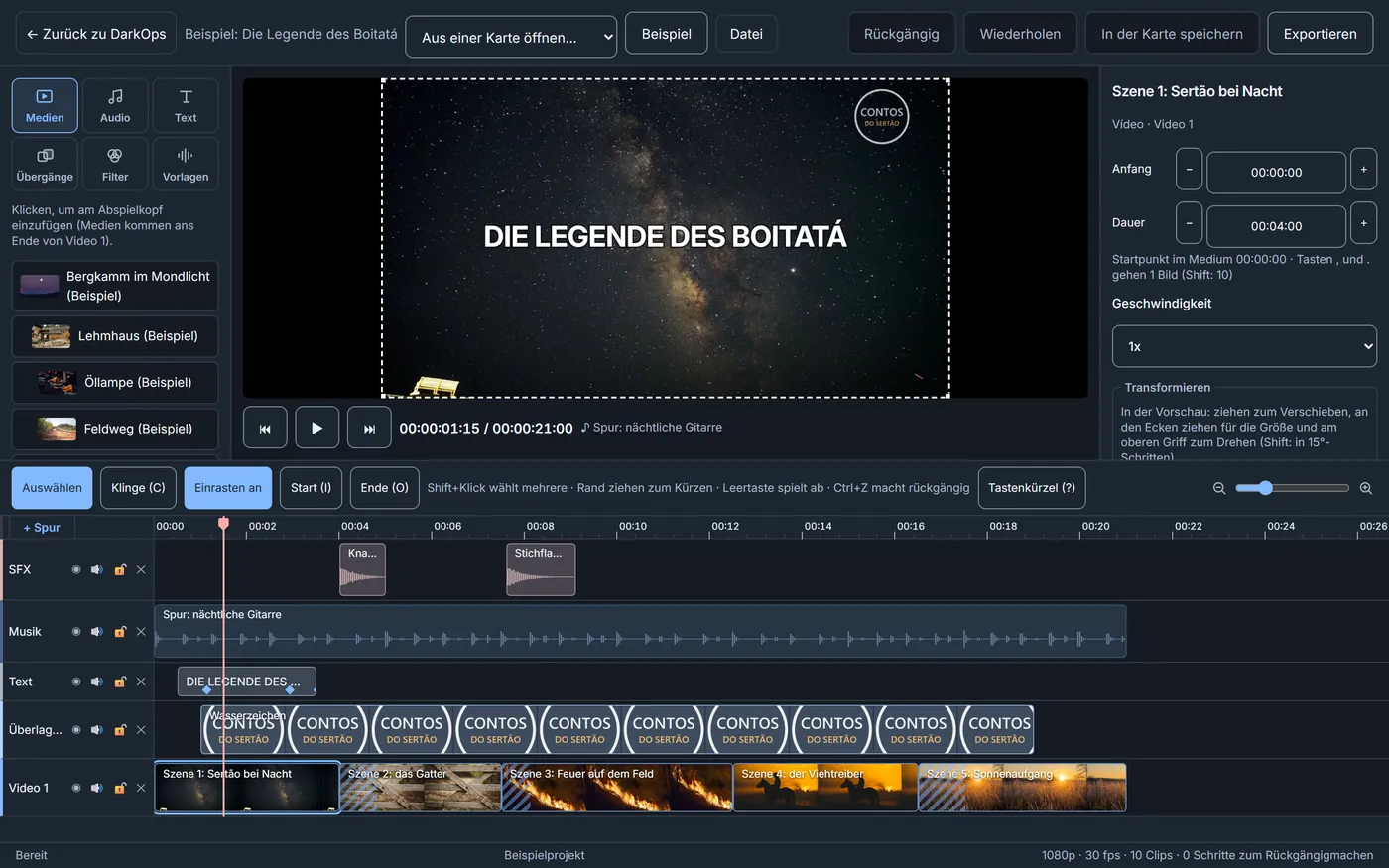
Task: Delete the Video 1 track with its X icon
Action: (141, 788)
